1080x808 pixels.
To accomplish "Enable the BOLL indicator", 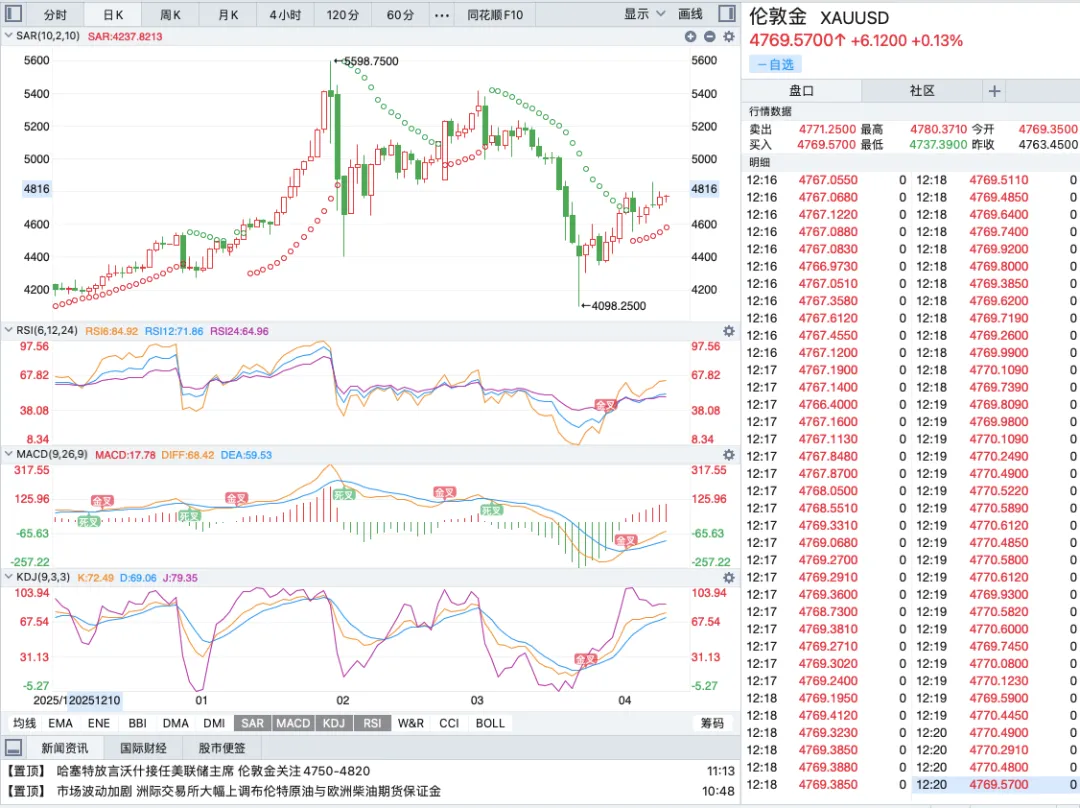I will point(490,723).
